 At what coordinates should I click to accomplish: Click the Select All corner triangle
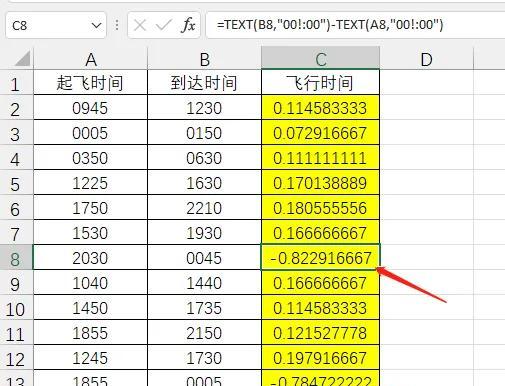click(22, 59)
